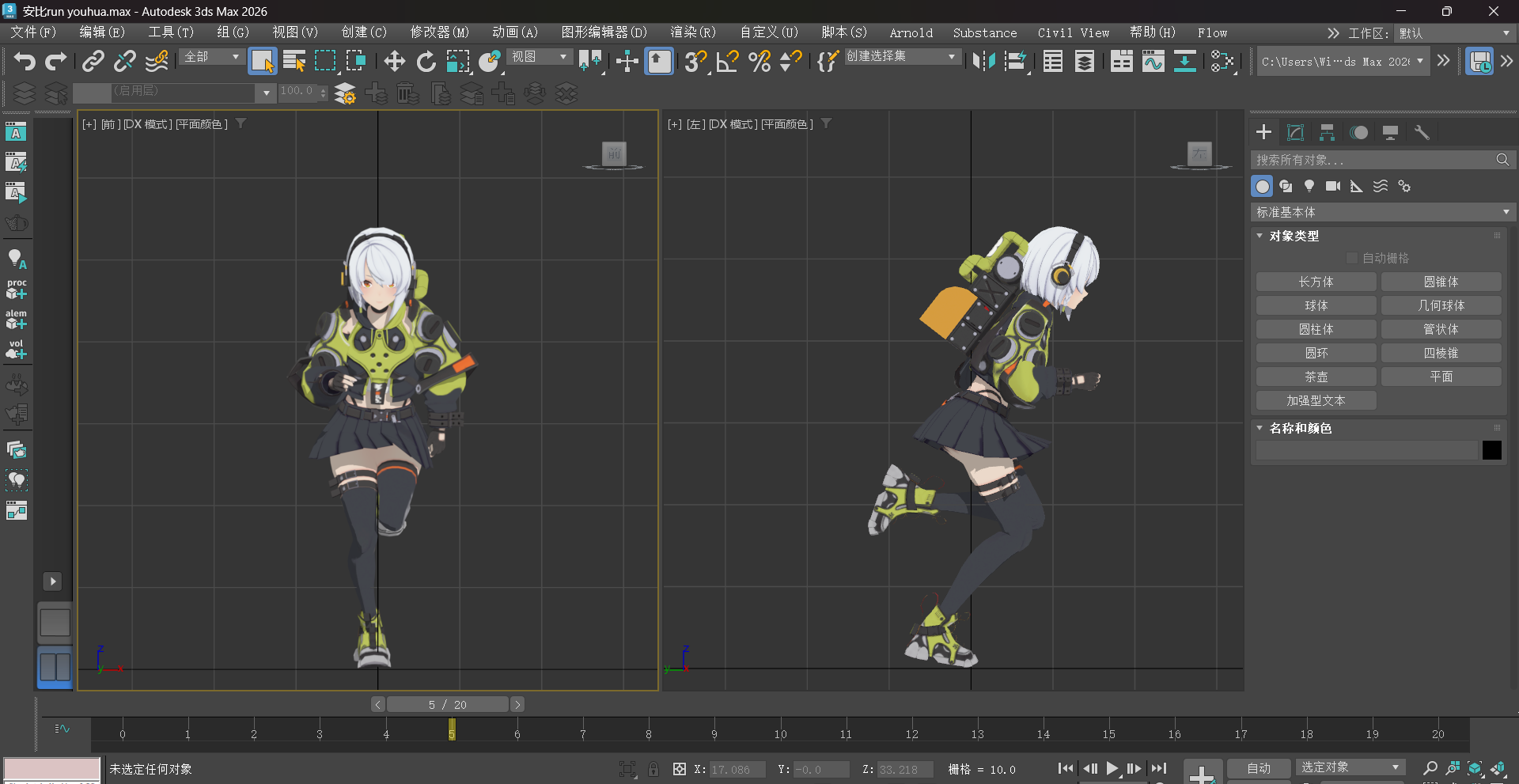Click the Play Animation button
This screenshot has width=1519, height=784.
[1112, 768]
